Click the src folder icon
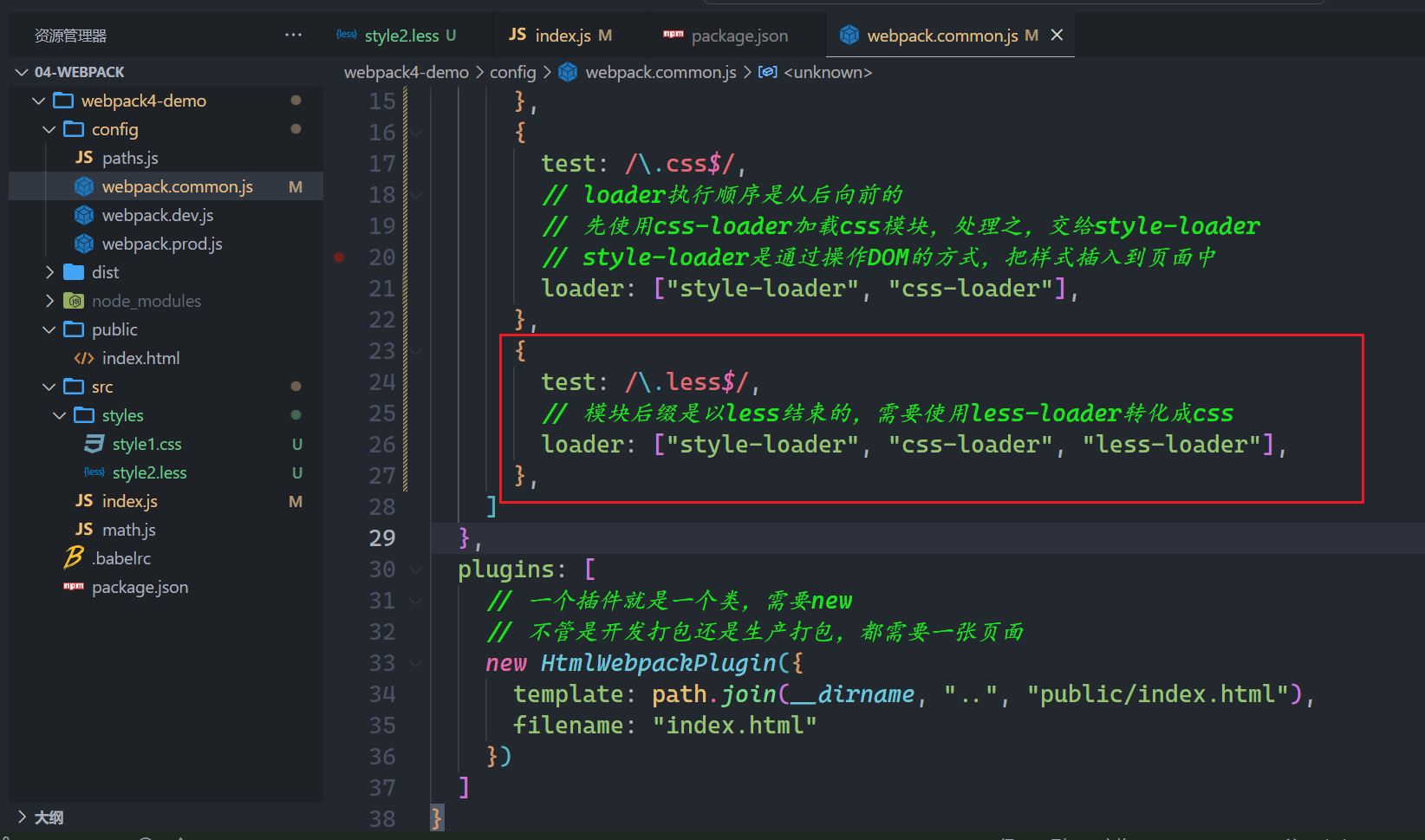The height and width of the screenshot is (840, 1425). point(74,387)
